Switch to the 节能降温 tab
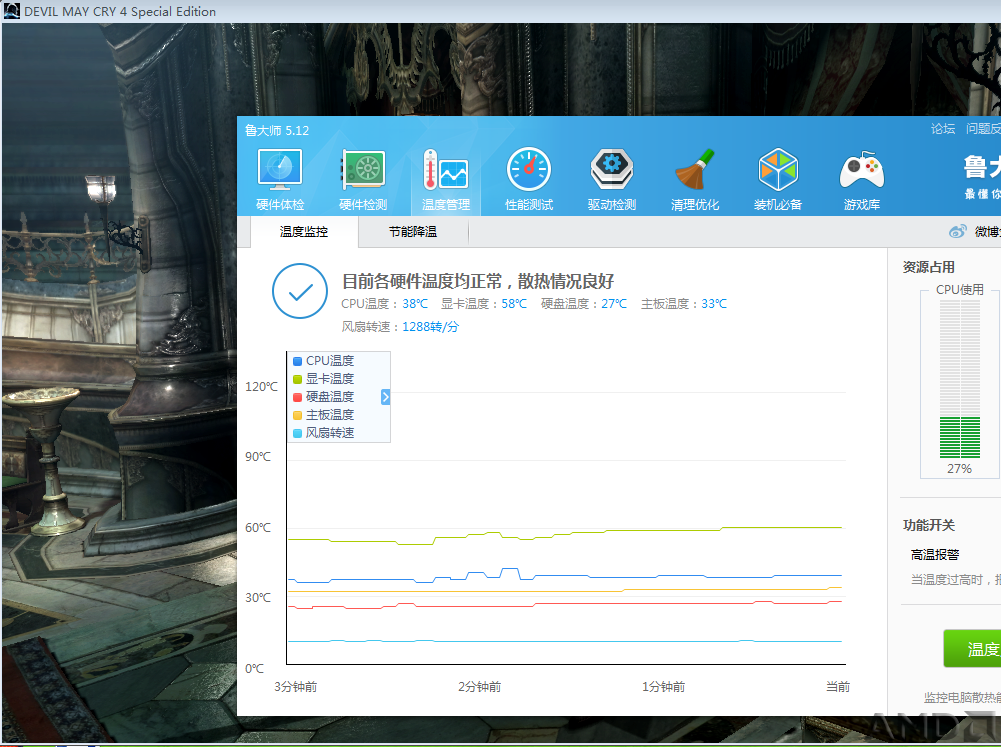1001x747 pixels. click(413, 232)
